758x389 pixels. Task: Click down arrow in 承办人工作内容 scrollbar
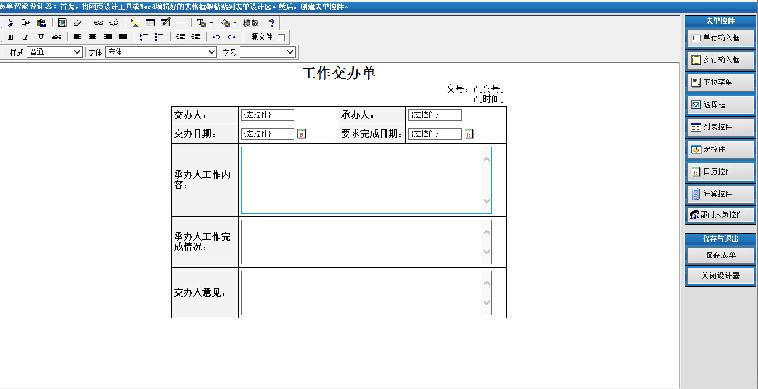tap(487, 201)
